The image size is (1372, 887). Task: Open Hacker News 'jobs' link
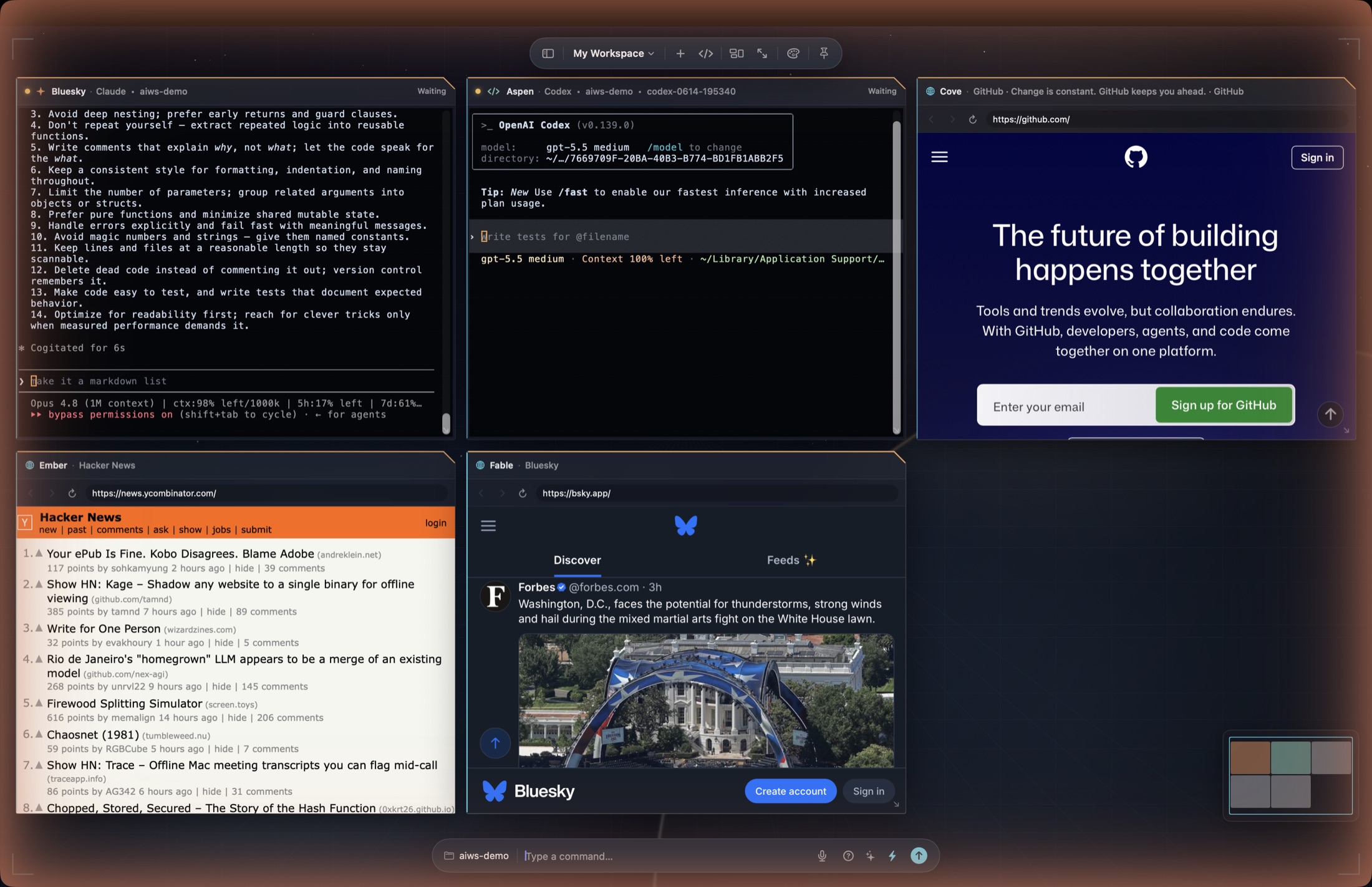click(221, 530)
